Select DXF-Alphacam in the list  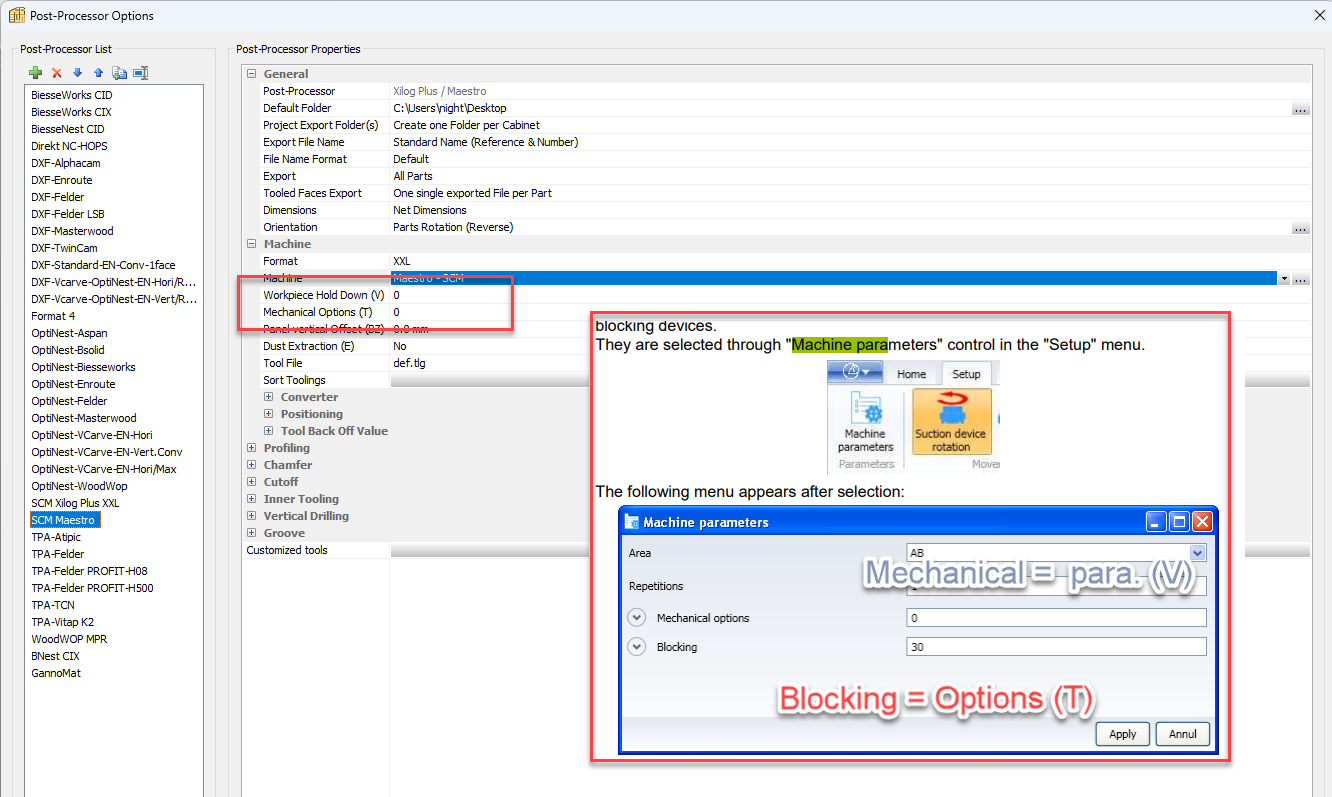tap(65, 163)
